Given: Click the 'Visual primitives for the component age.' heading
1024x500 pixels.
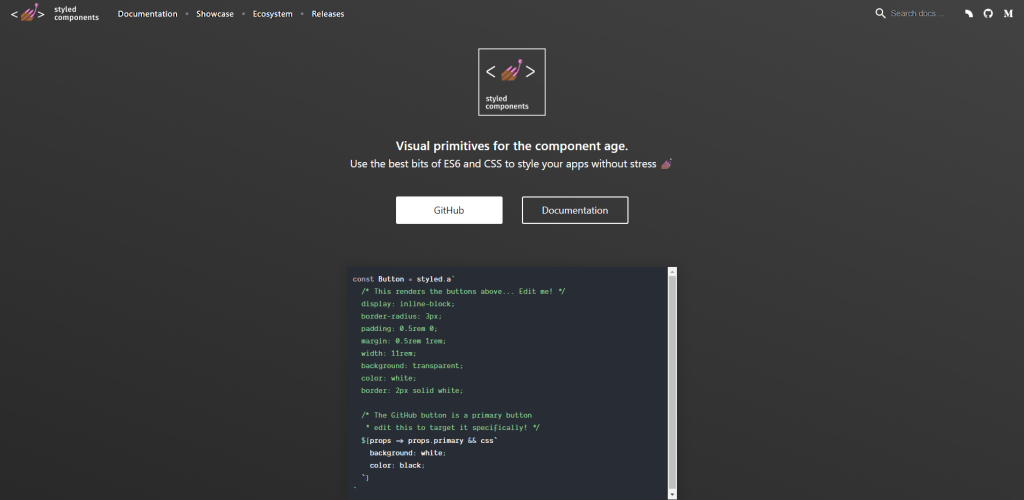Looking at the screenshot, I should click(511, 146).
